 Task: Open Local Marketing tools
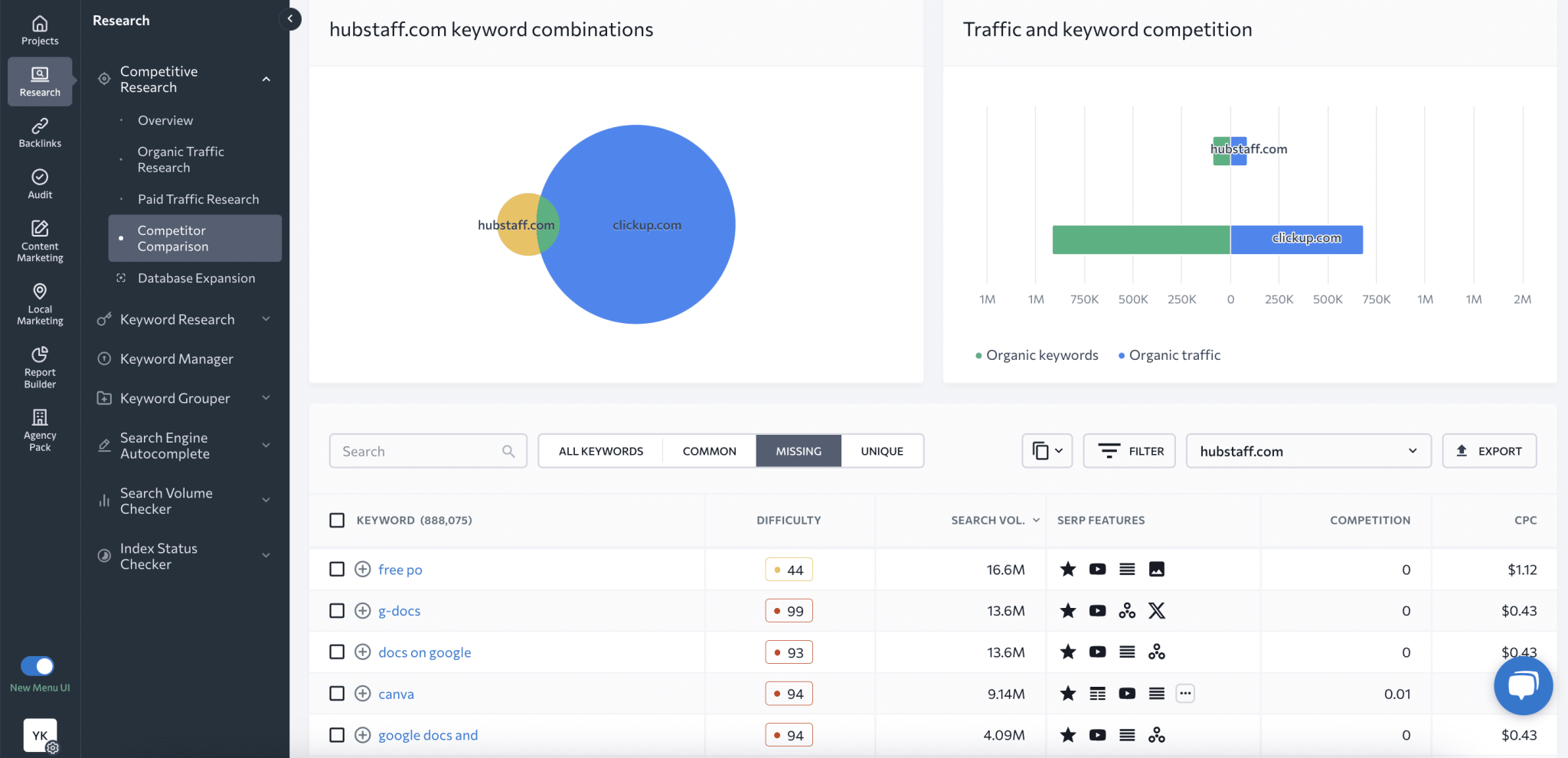tap(39, 302)
